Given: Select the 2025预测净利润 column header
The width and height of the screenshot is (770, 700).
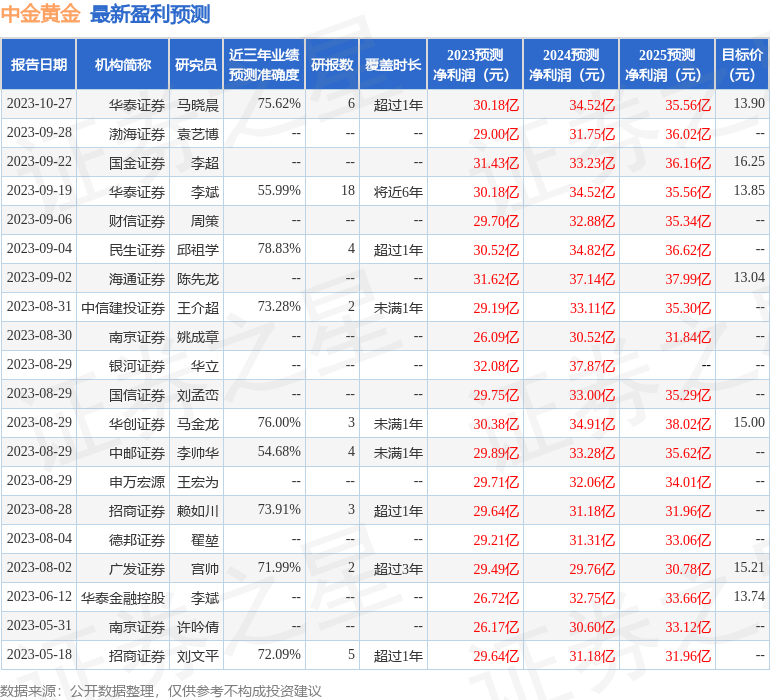Looking at the screenshot, I should (667, 64).
